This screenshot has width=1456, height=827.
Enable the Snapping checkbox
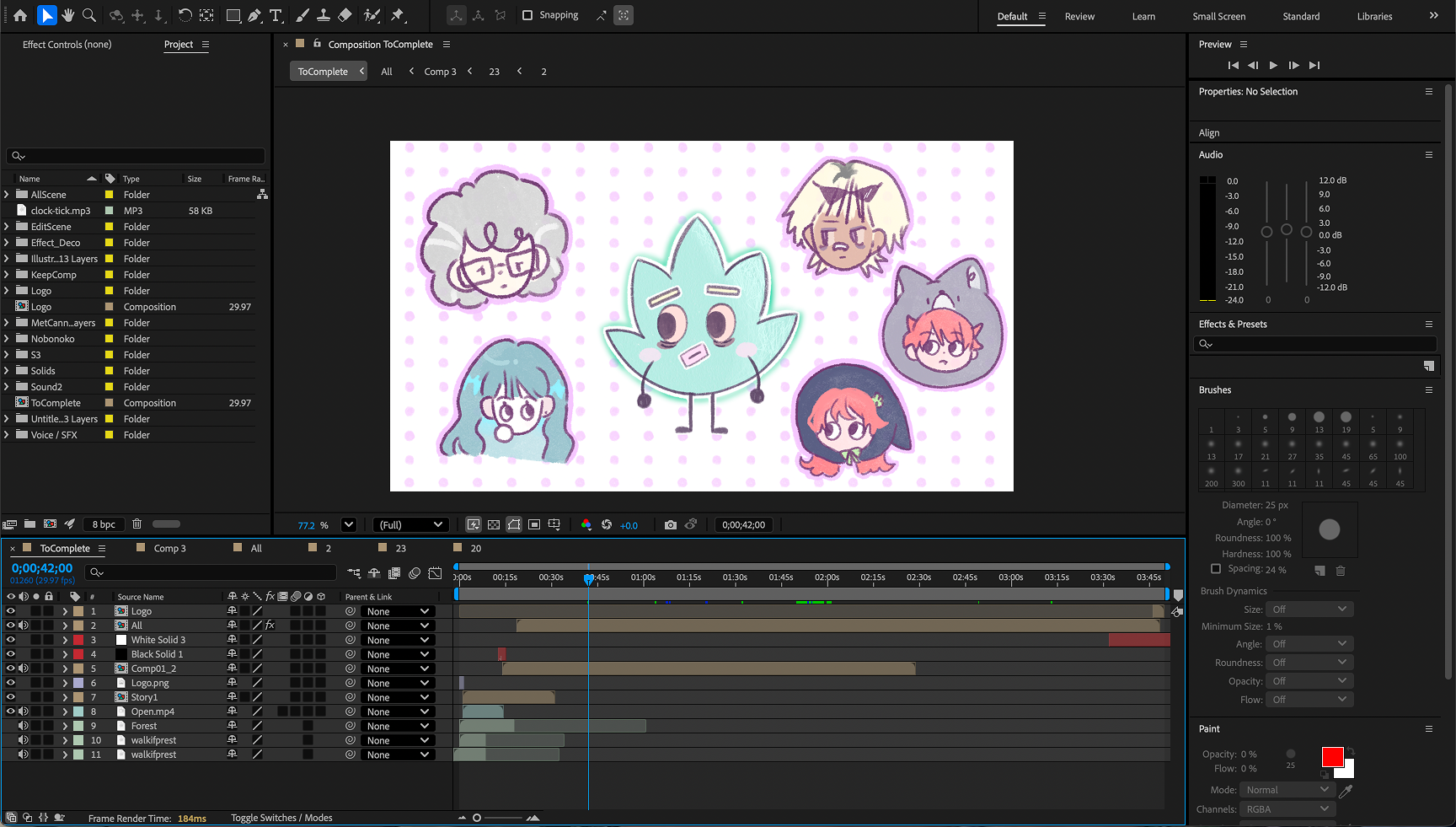pyautogui.click(x=527, y=15)
